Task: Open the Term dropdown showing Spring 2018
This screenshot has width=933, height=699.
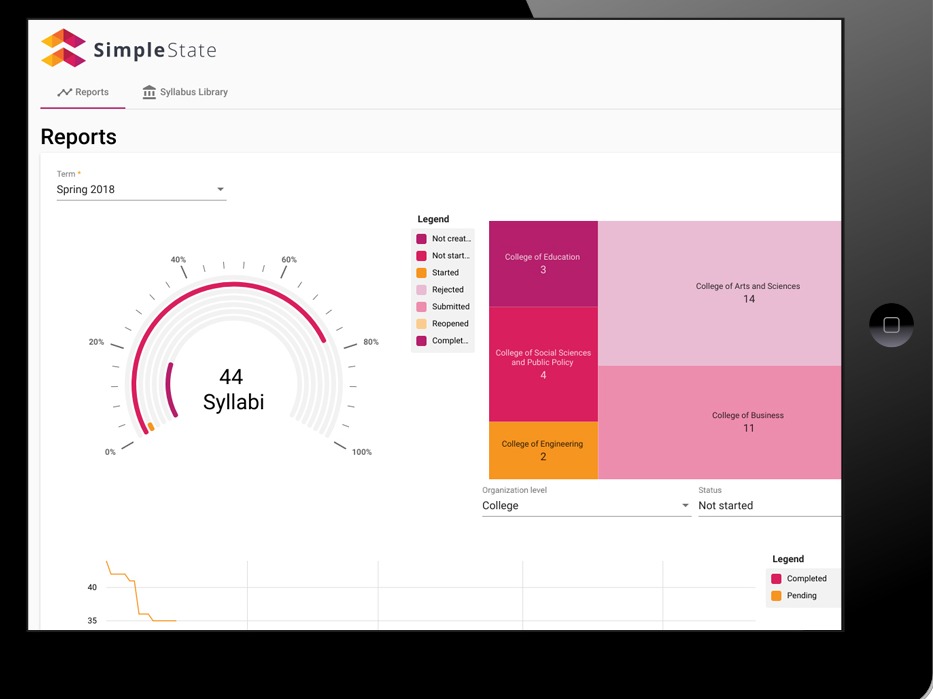Action: [141, 189]
